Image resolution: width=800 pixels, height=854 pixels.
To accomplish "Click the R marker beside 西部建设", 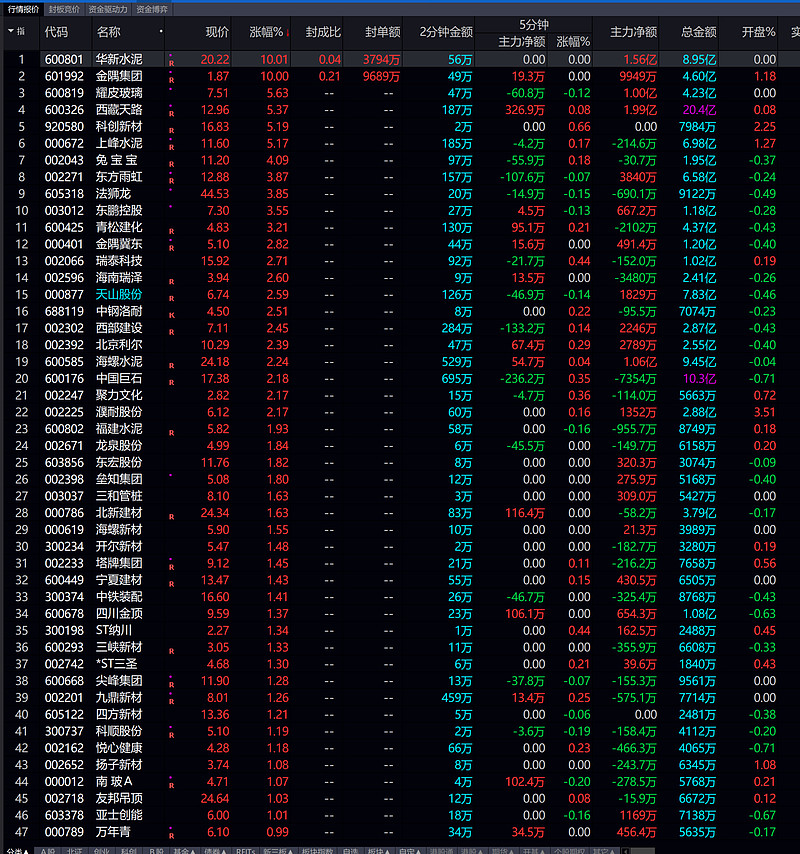I will (172, 332).
